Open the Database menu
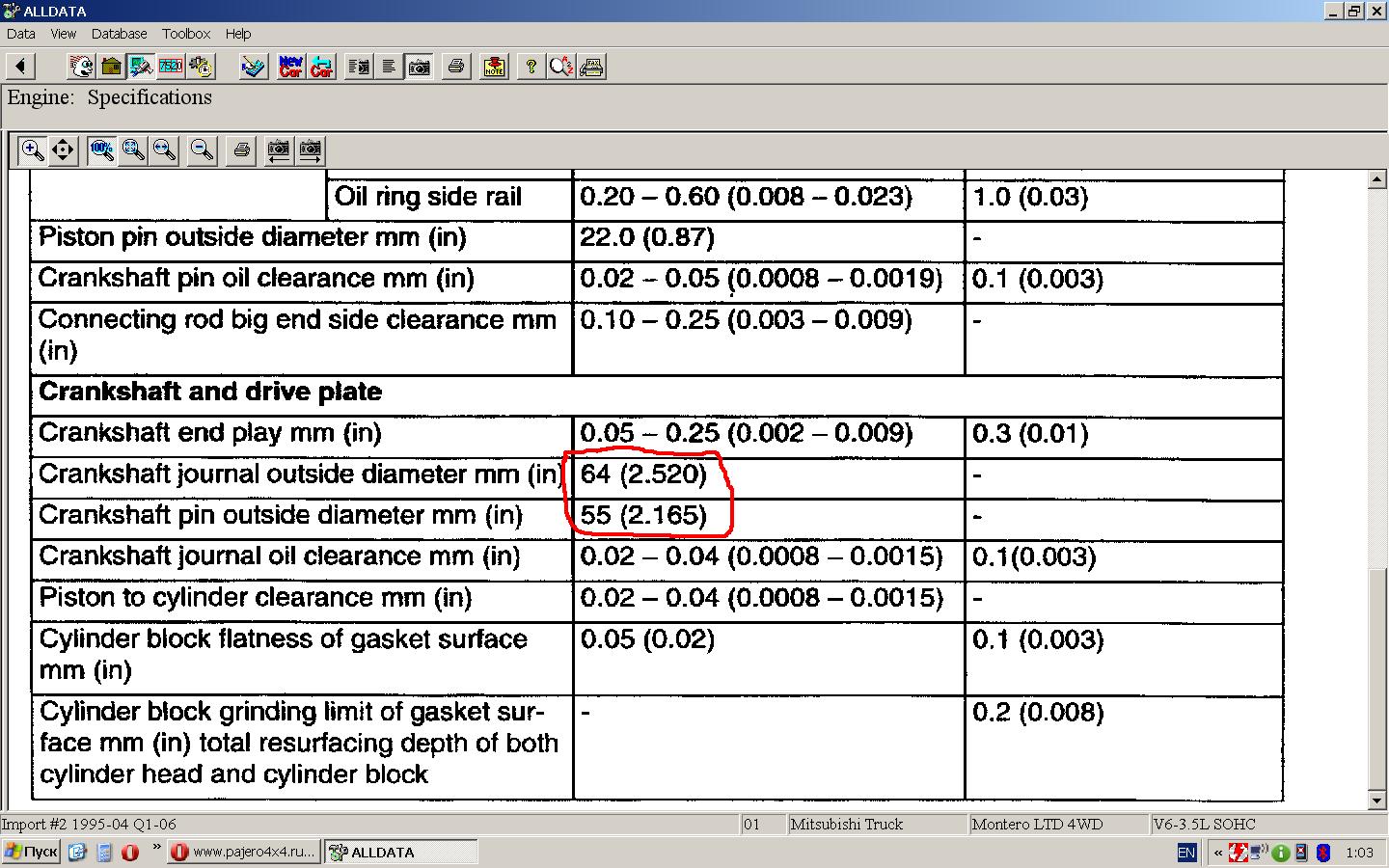1389x868 pixels. coord(120,34)
